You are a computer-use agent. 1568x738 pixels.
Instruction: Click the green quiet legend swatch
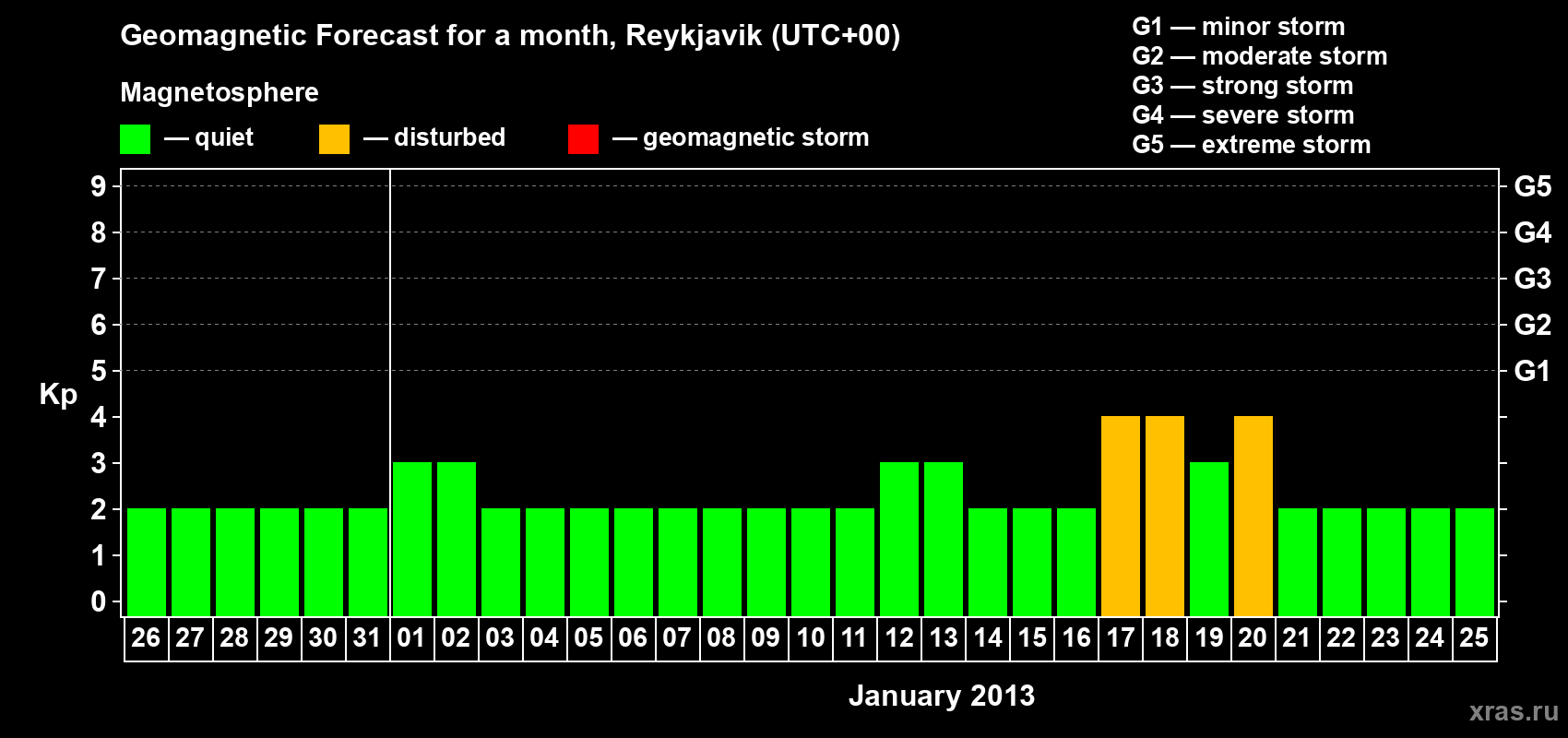[x=135, y=139]
